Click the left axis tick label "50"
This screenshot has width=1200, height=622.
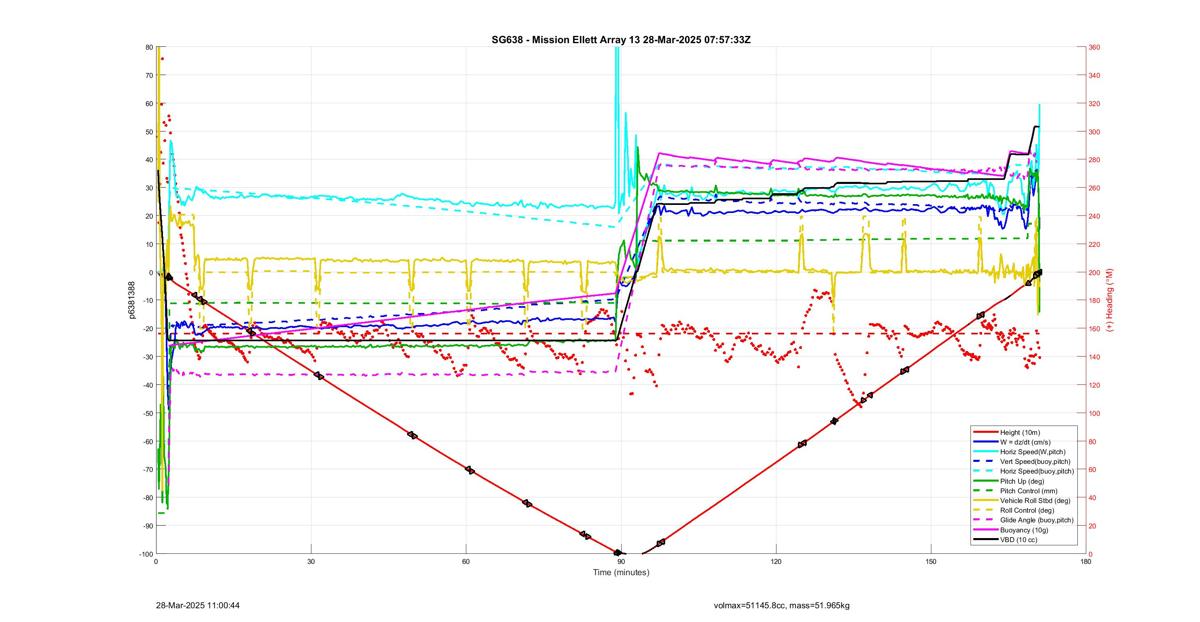[x=148, y=132]
